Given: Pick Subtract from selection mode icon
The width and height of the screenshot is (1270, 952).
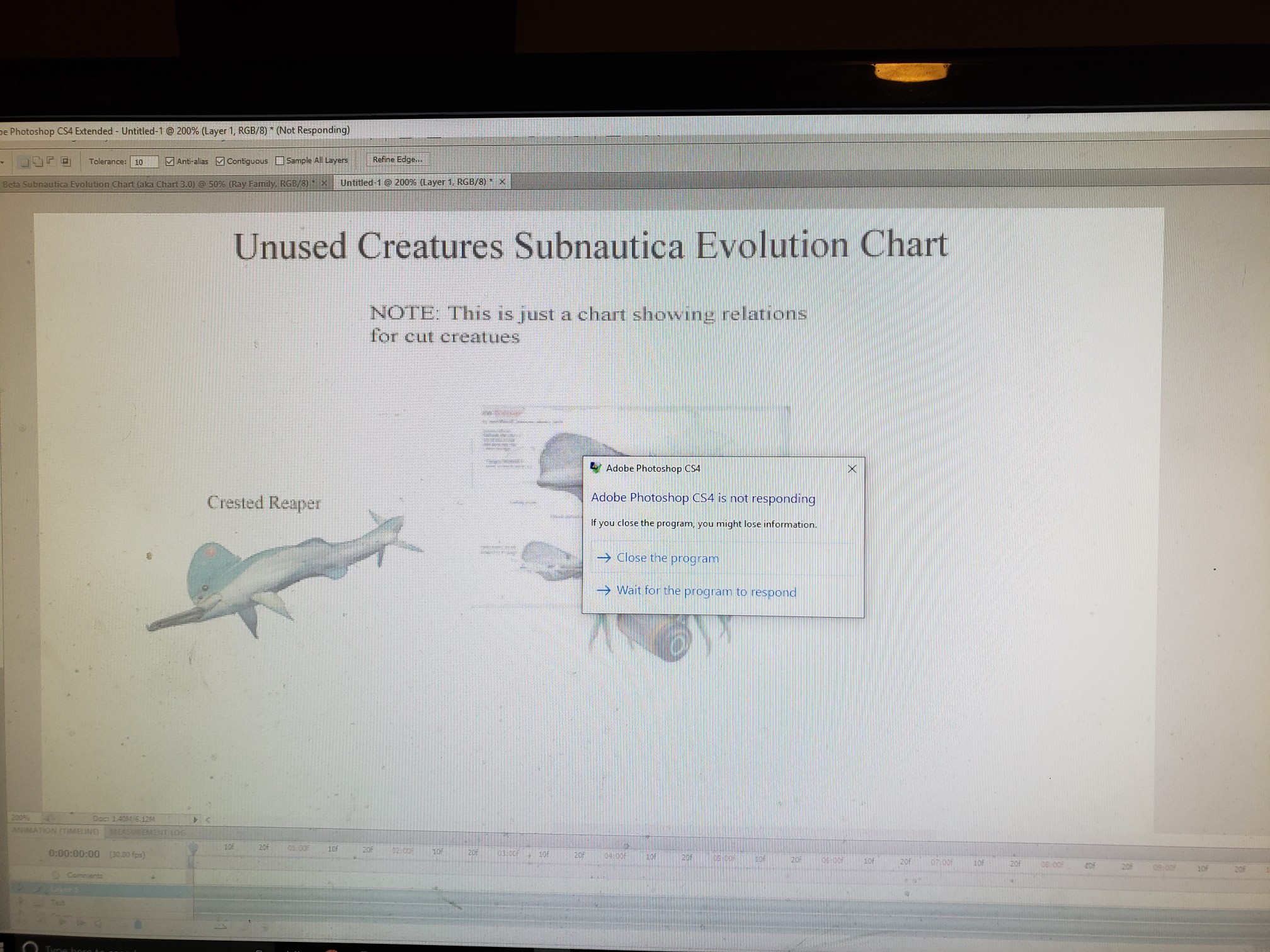Looking at the screenshot, I should tap(51, 161).
